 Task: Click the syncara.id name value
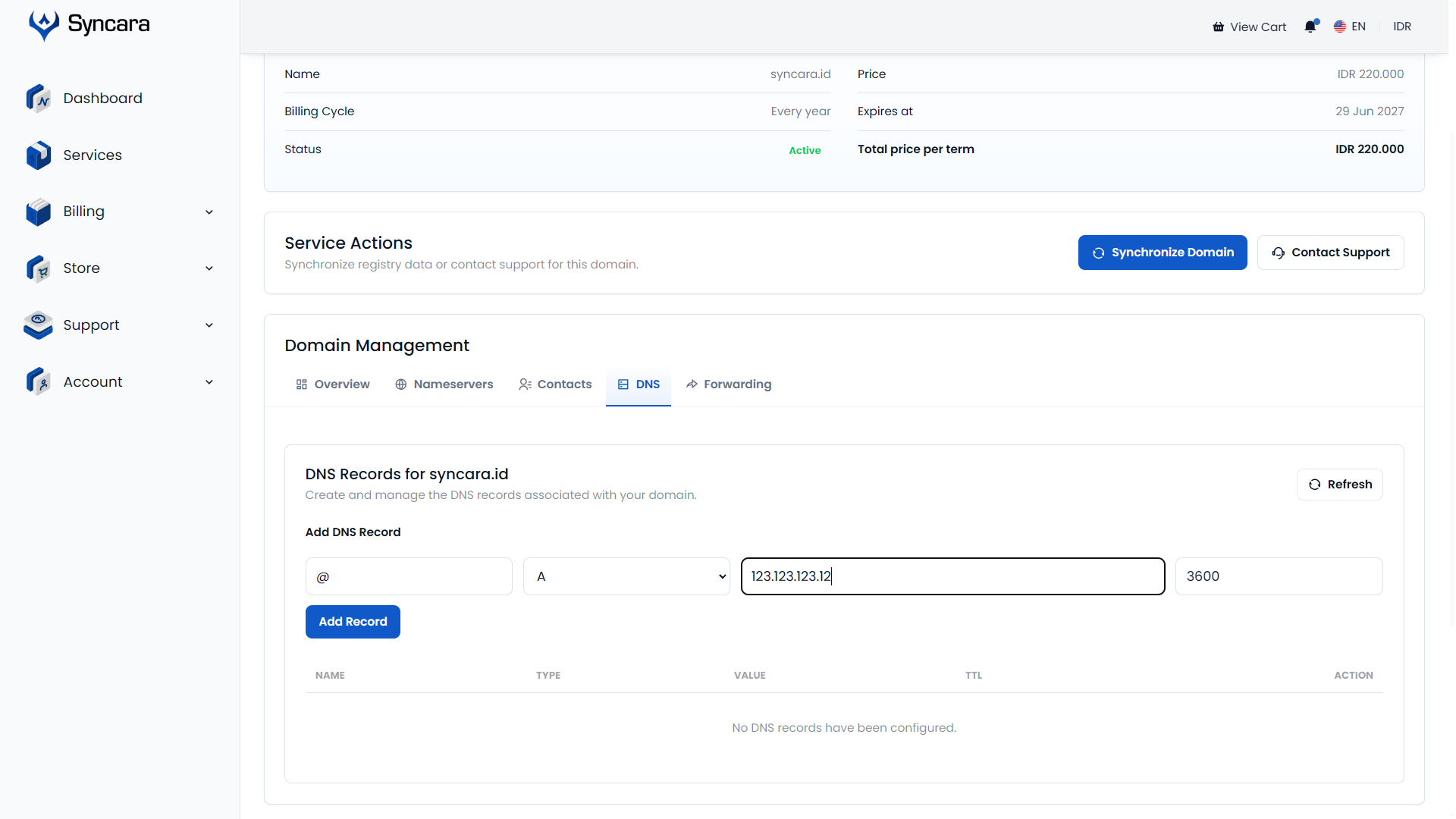[800, 74]
